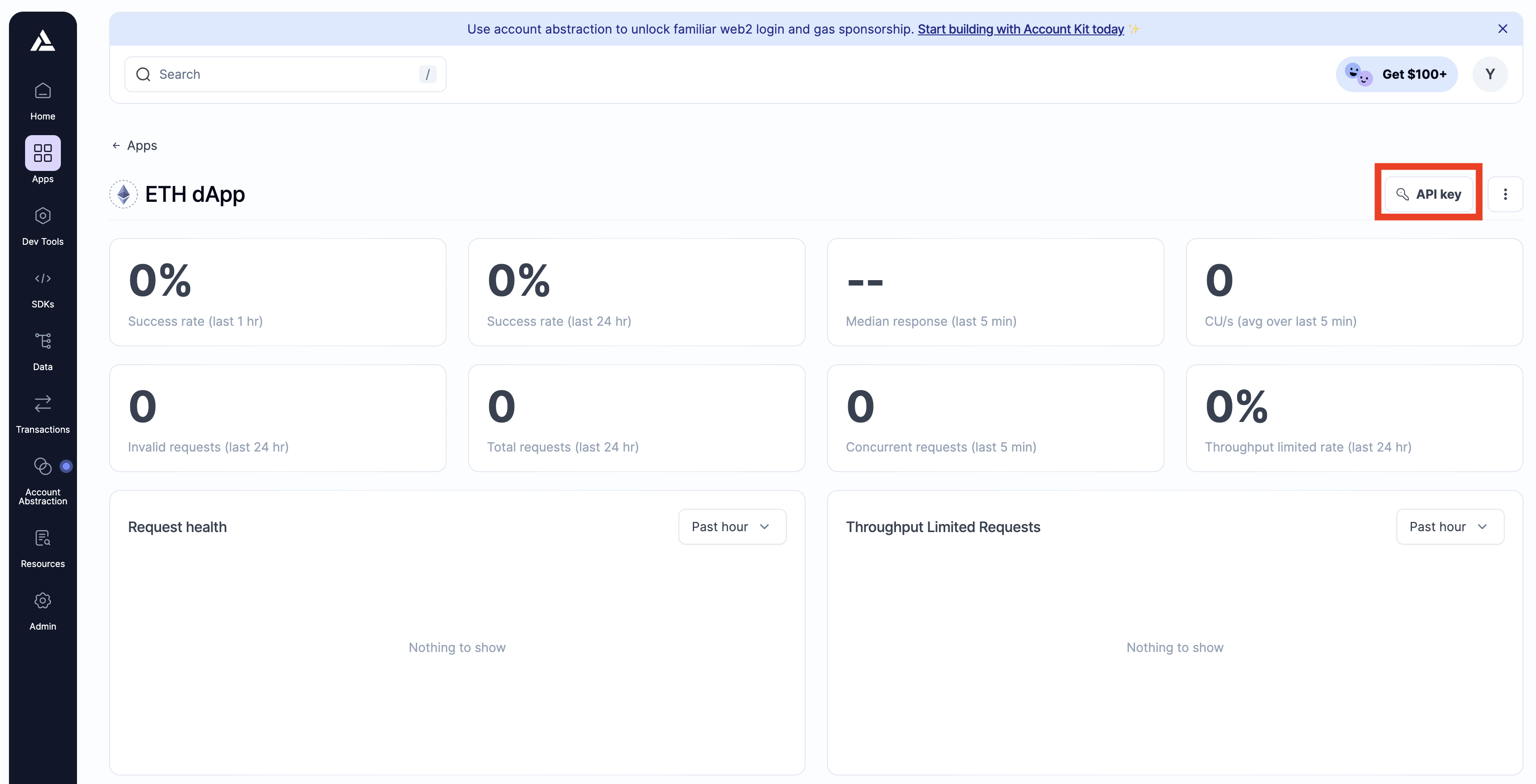Viewport: 1536px width, 784px height.
Task: Open Resources in sidebar
Action: (43, 549)
